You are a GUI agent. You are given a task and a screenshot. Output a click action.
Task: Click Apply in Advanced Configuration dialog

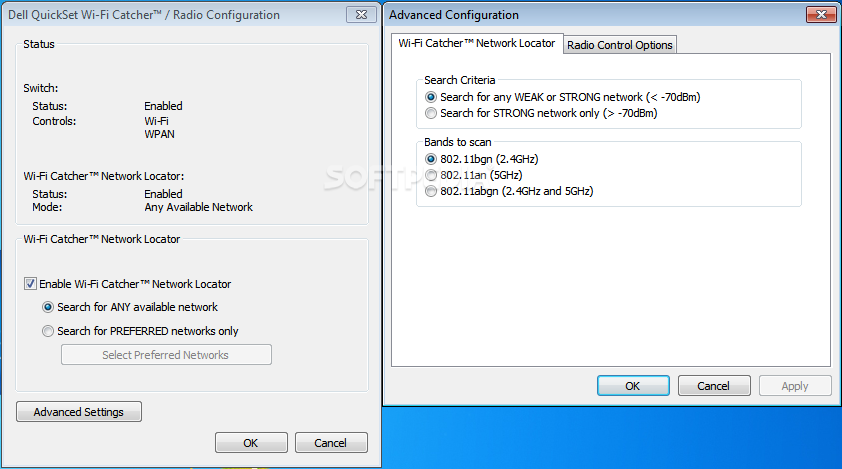(795, 386)
